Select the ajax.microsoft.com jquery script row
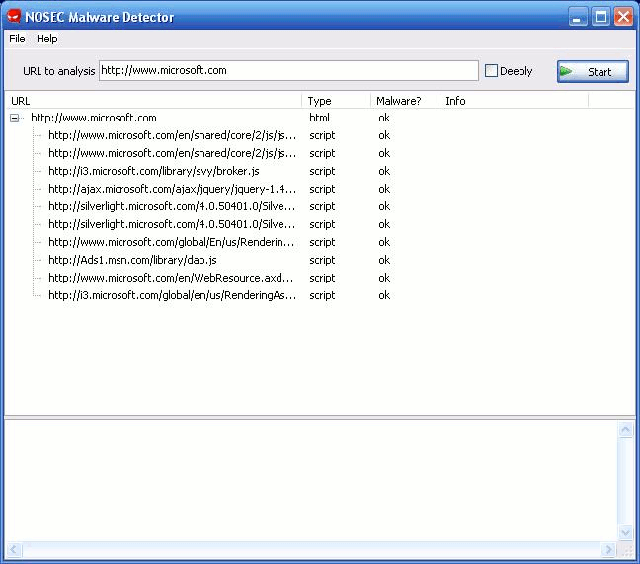This screenshot has height=564, width=640. pyautogui.click(x=171, y=189)
